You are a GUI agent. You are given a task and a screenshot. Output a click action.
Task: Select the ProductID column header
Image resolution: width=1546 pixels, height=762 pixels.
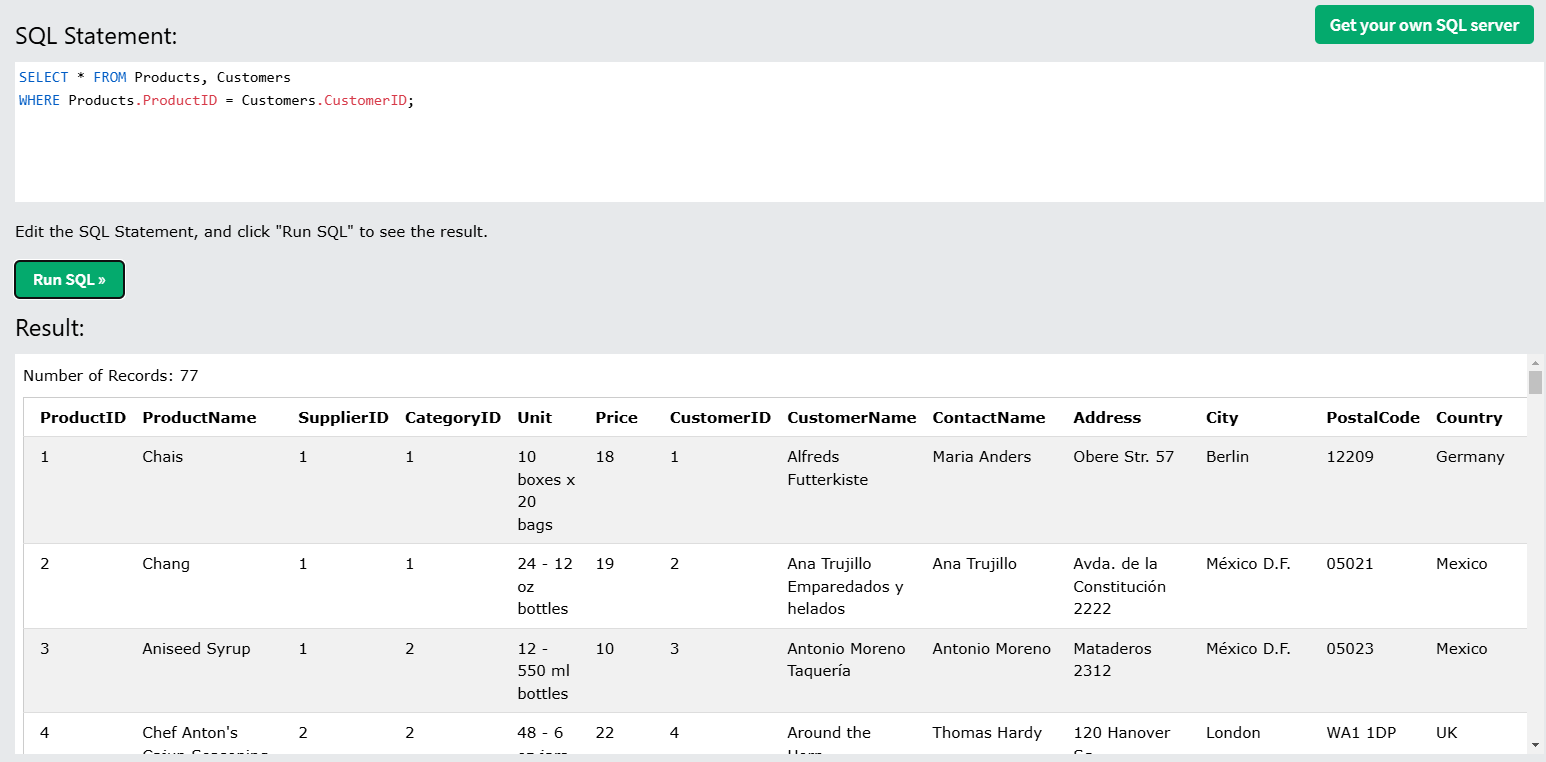83,418
